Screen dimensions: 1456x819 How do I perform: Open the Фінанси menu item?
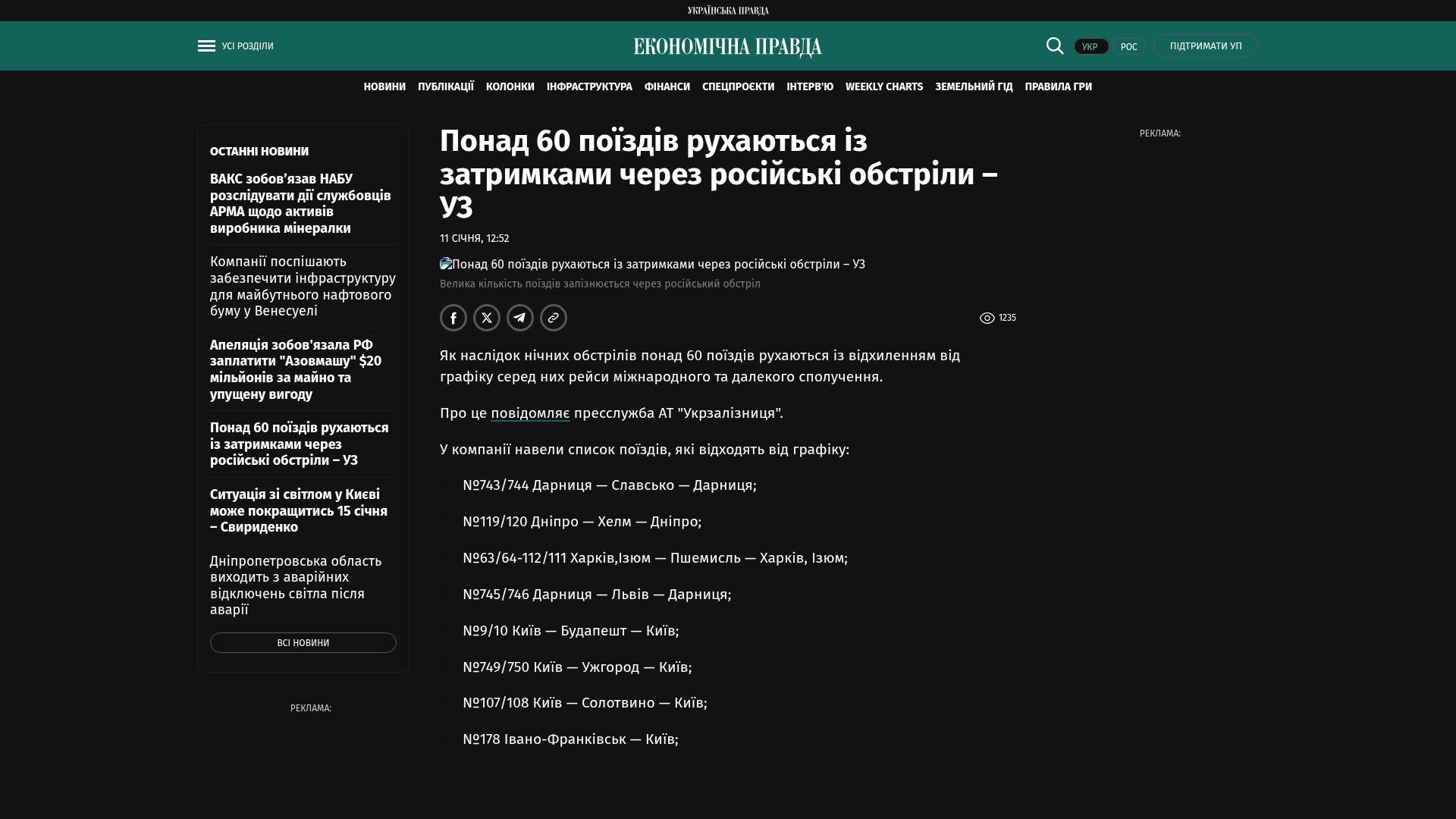[667, 87]
